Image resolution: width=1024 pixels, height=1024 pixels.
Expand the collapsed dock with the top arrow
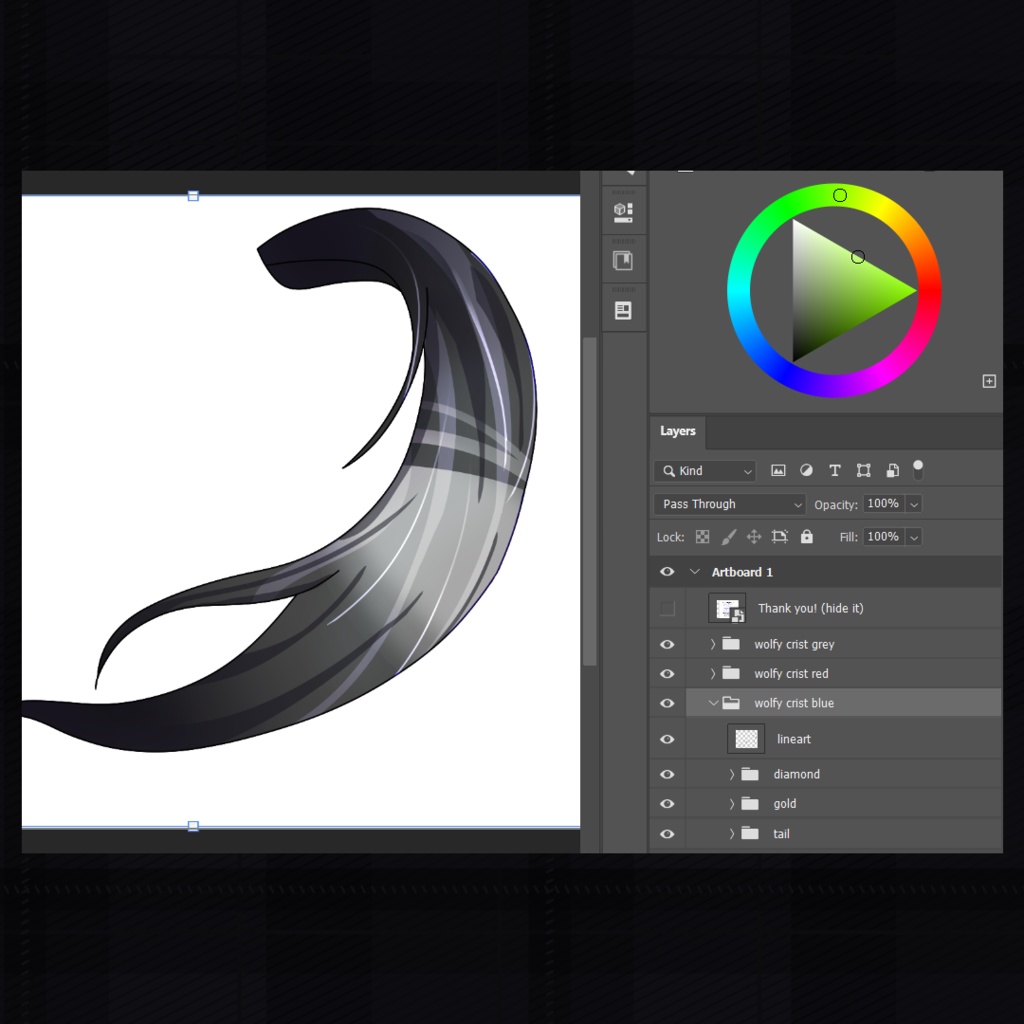tap(630, 172)
